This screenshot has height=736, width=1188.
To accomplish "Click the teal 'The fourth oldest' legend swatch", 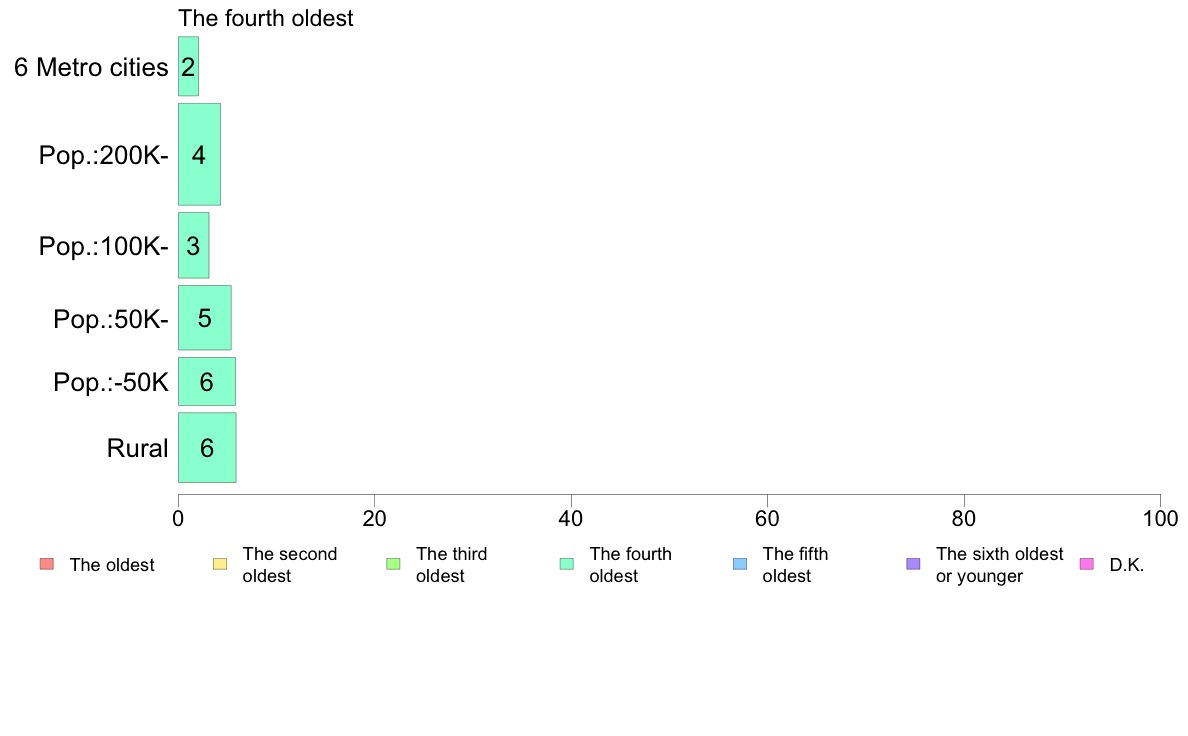I will [567, 564].
